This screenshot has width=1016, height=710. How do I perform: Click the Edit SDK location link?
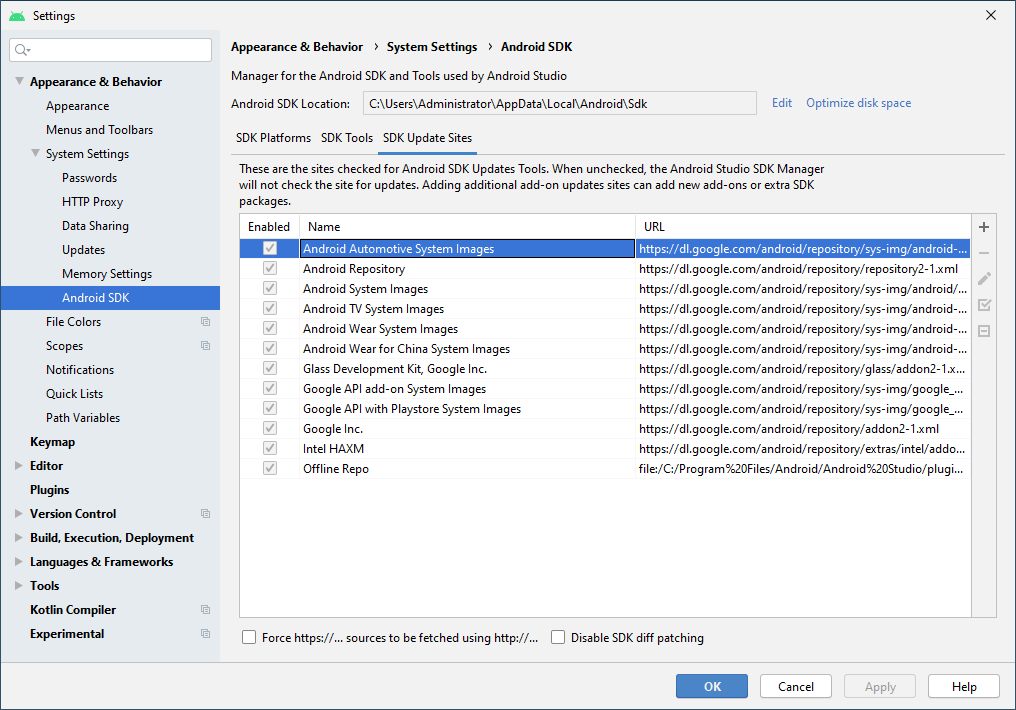[x=781, y=103]
